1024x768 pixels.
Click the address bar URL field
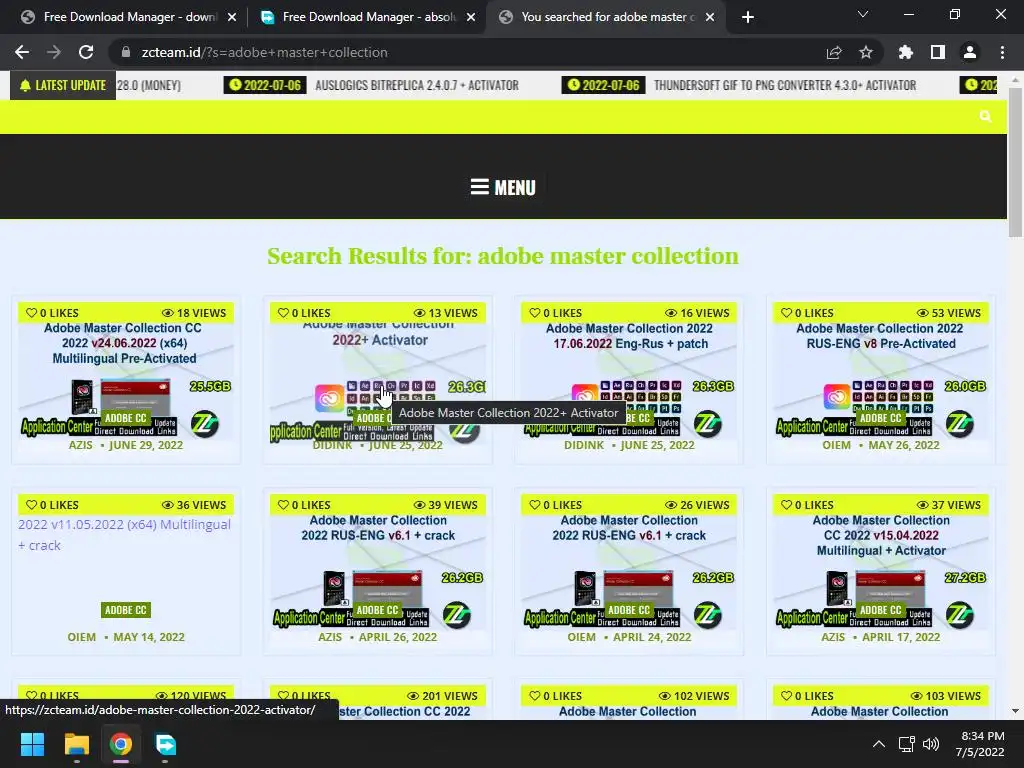(x=470, y=52)
